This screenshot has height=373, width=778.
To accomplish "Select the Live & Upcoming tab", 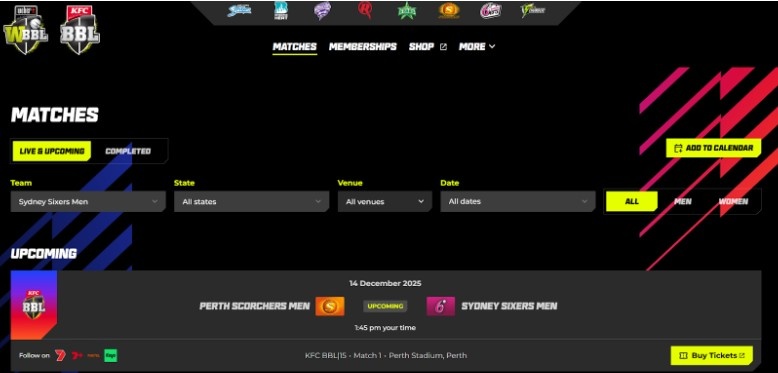I will click(x=52, y=151).
